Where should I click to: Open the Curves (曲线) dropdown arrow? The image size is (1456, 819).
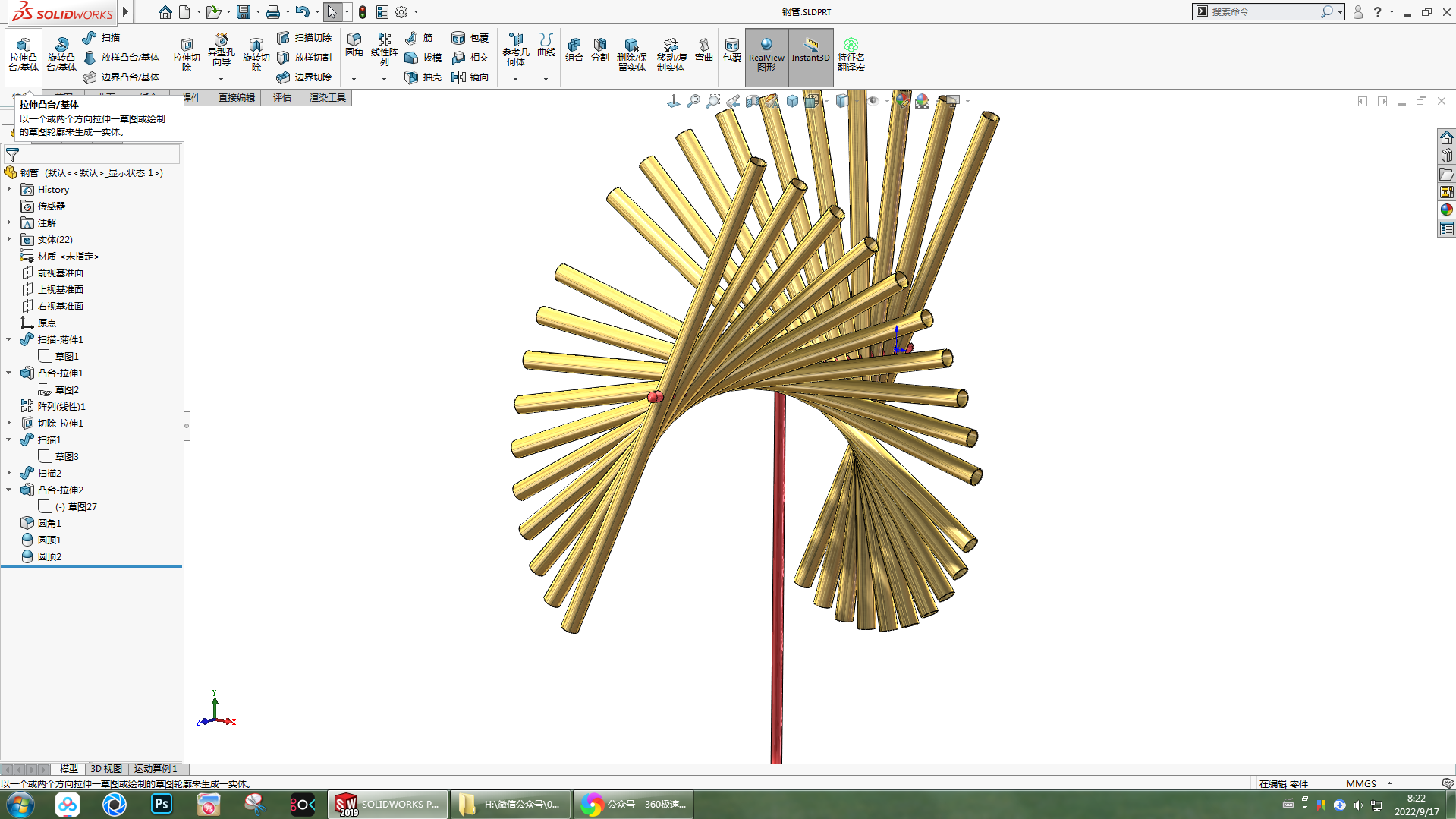click(546, 79)
